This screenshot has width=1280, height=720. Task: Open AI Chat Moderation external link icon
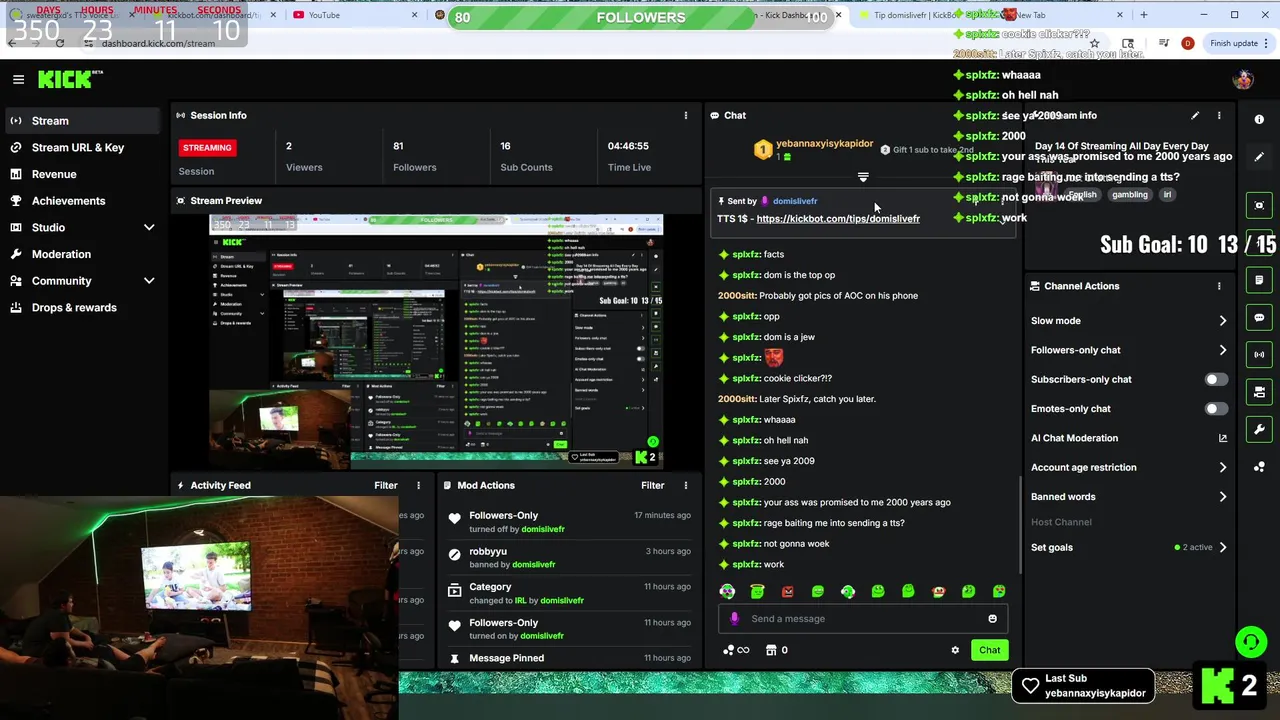click(x=1222, y=438)
